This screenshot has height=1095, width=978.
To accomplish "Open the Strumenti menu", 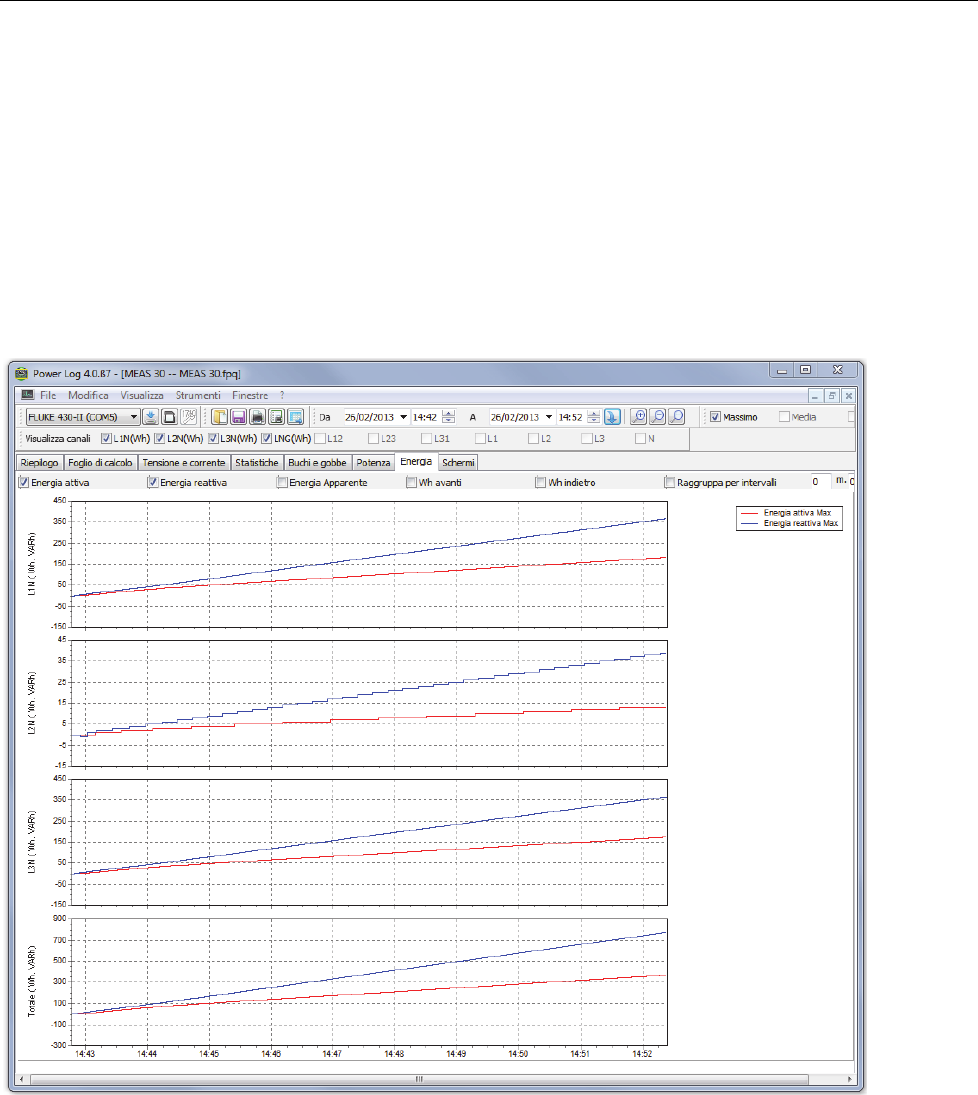I will tap(198, 395).
